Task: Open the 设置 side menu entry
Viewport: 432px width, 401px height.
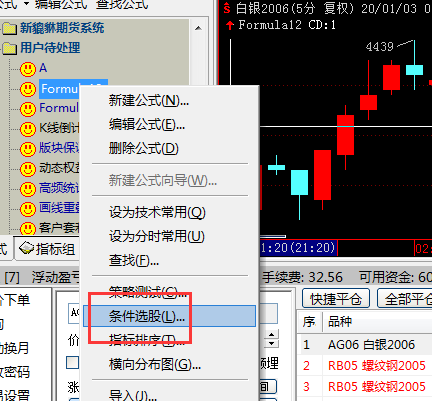Action: (x=15, y=395)
